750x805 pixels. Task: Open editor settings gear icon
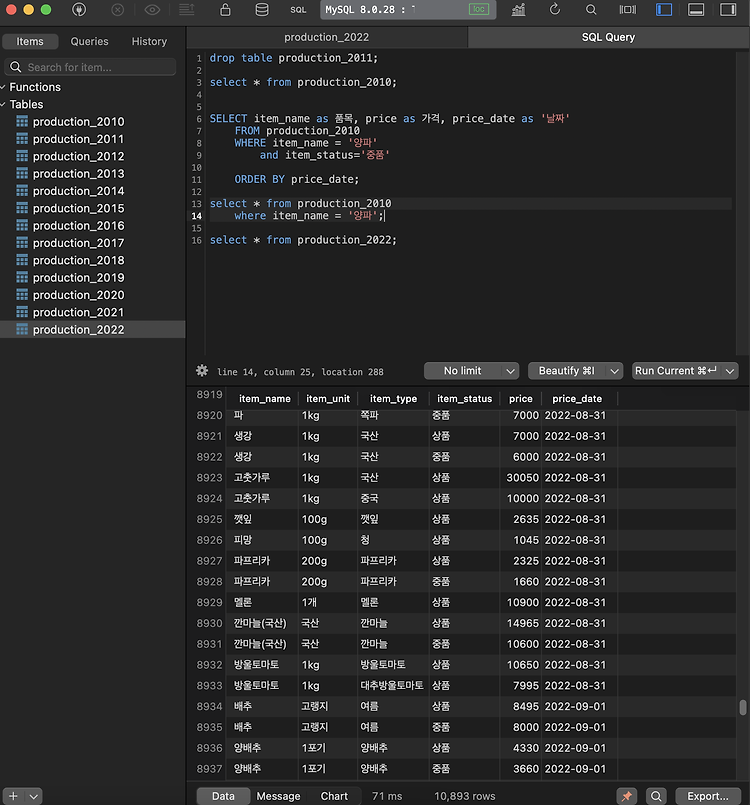pos(202,371)
